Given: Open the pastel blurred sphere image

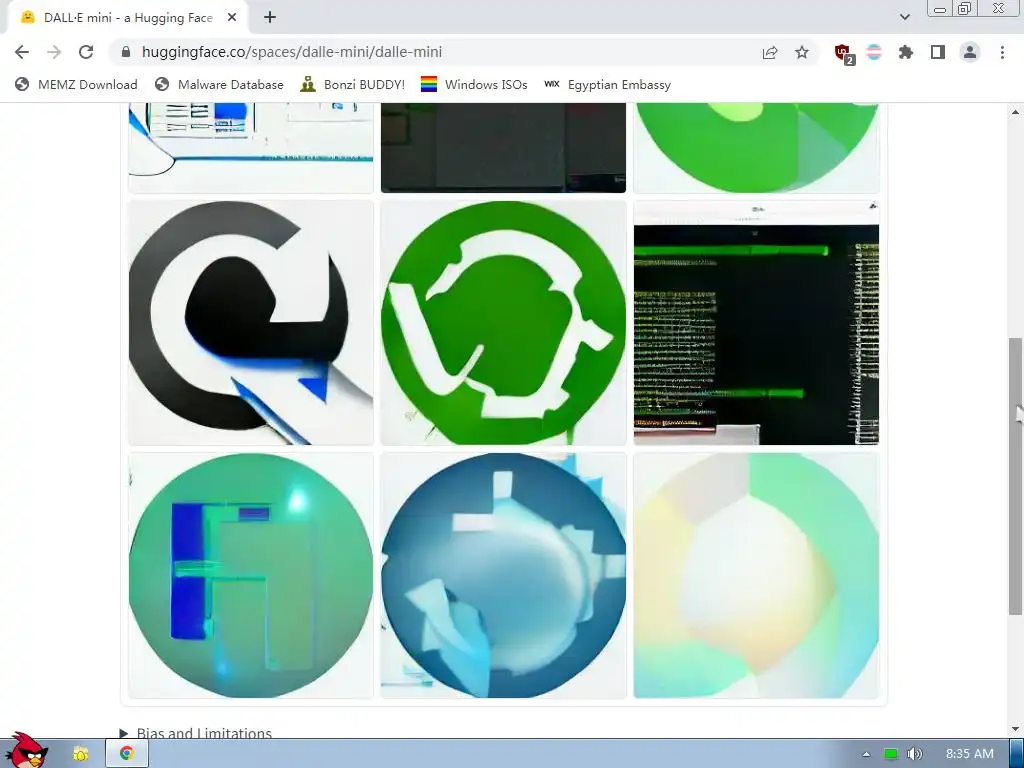Looking at the screenshot, I should pos(756,575).
